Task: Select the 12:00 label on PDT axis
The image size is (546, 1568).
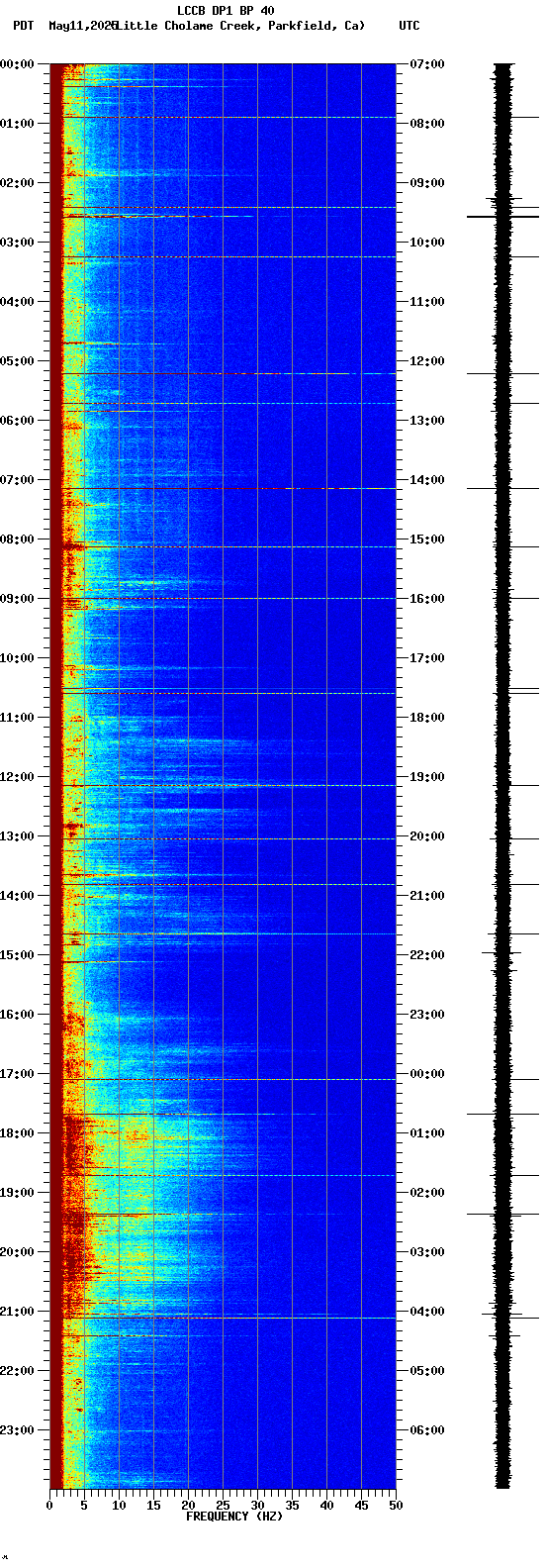Action: (x=18, y=777)
